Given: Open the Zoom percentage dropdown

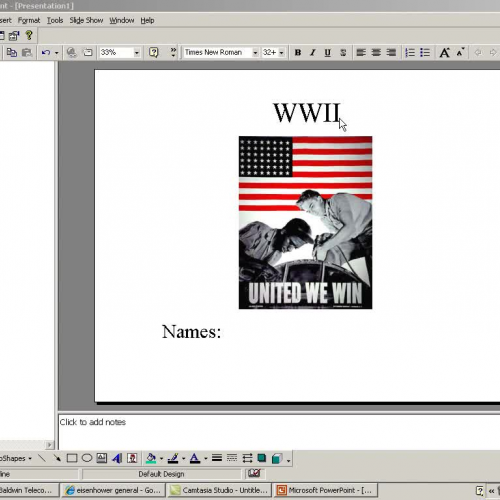Looking at the screenshot, I should pos(136,53).
